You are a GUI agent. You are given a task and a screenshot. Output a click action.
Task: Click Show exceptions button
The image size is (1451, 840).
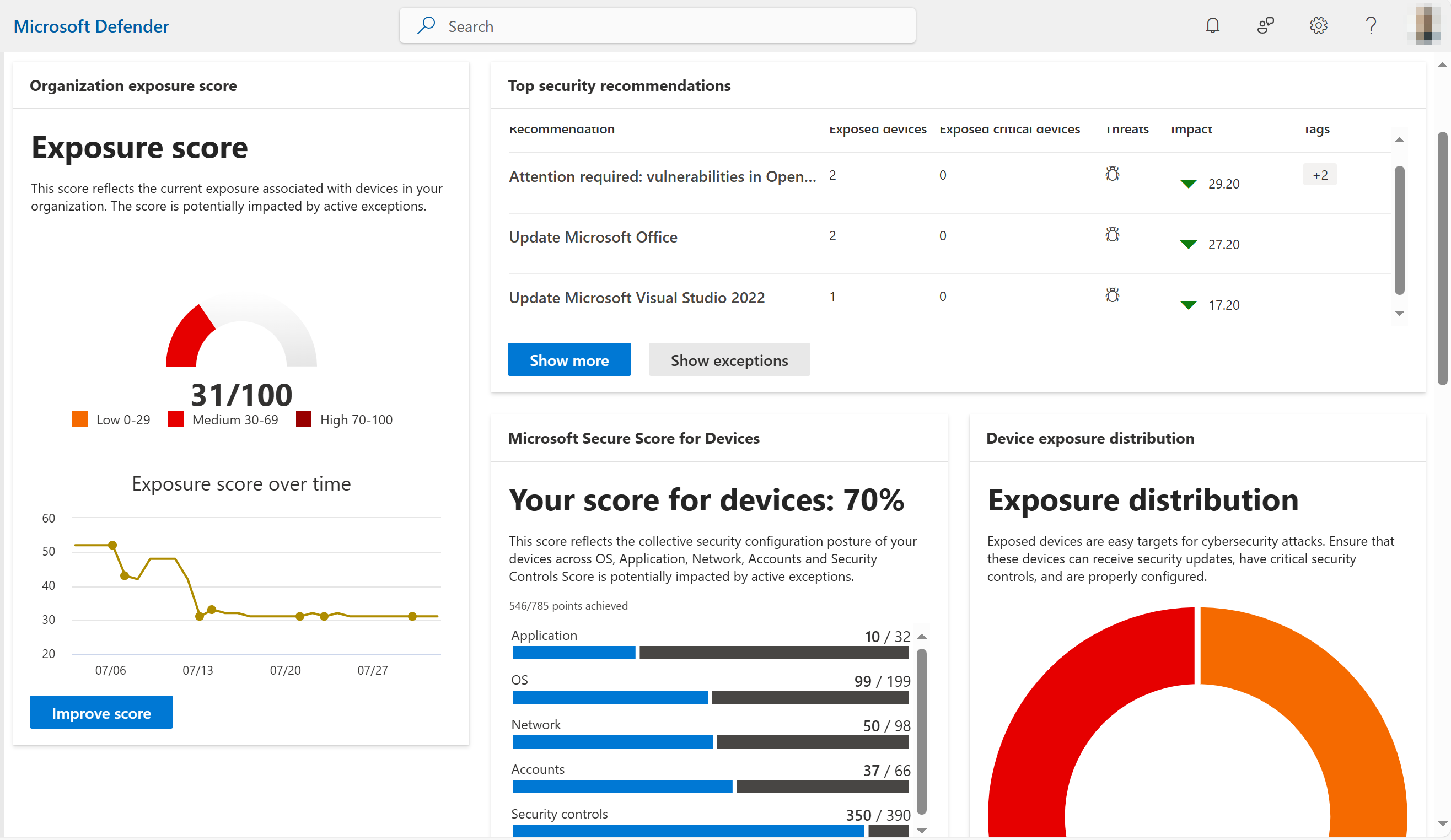tap(729, 360)
